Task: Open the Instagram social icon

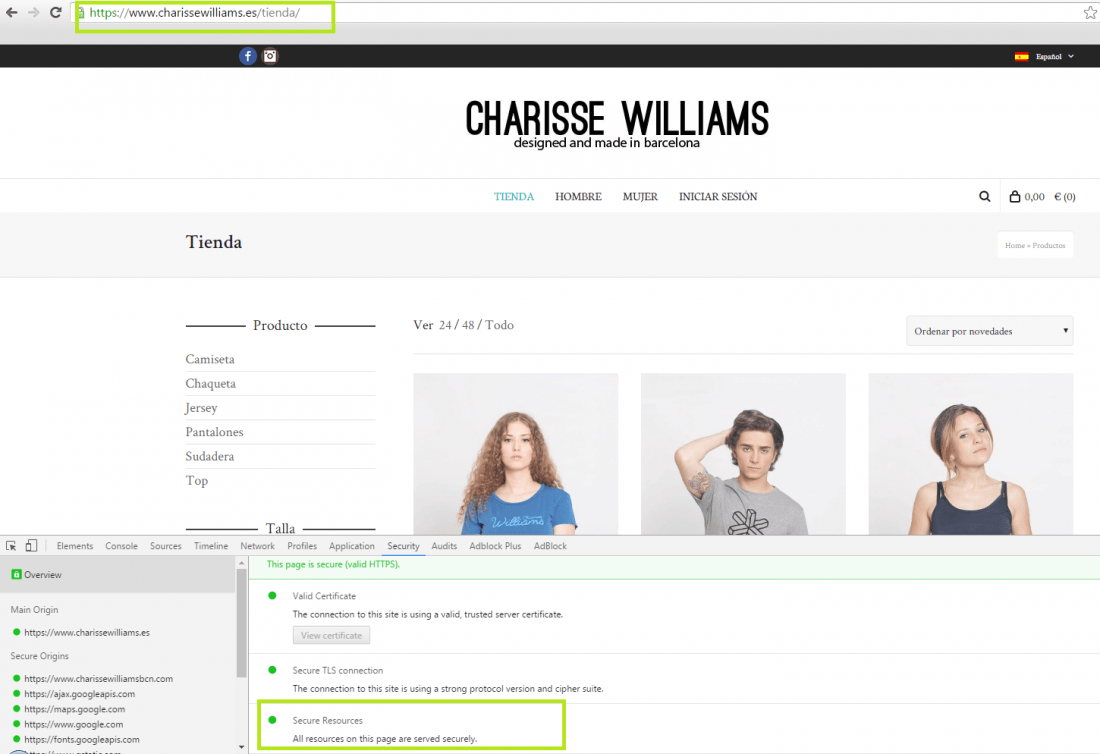Action: tap(270, 56)
